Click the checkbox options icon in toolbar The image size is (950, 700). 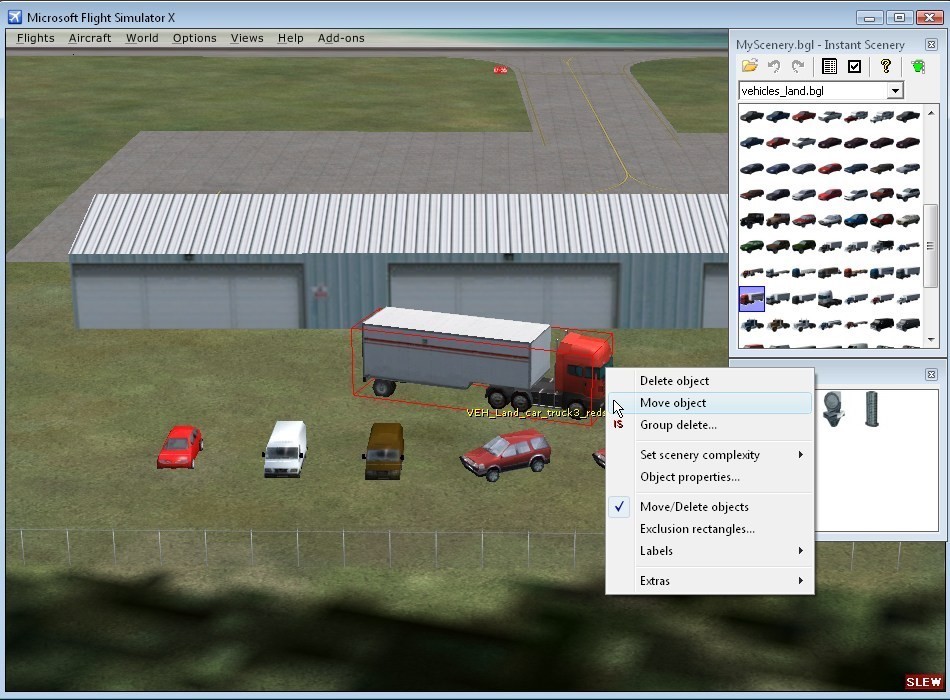tap(854, 67)
